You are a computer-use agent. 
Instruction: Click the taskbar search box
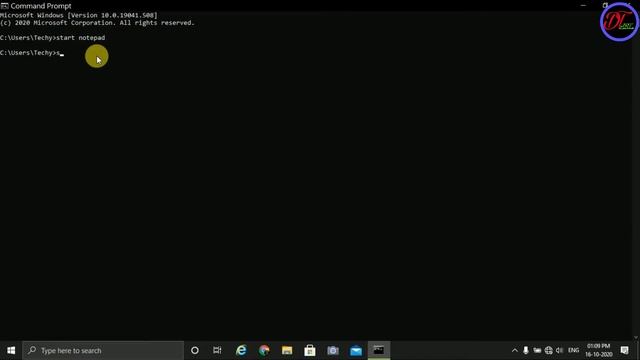pos(103,350)
